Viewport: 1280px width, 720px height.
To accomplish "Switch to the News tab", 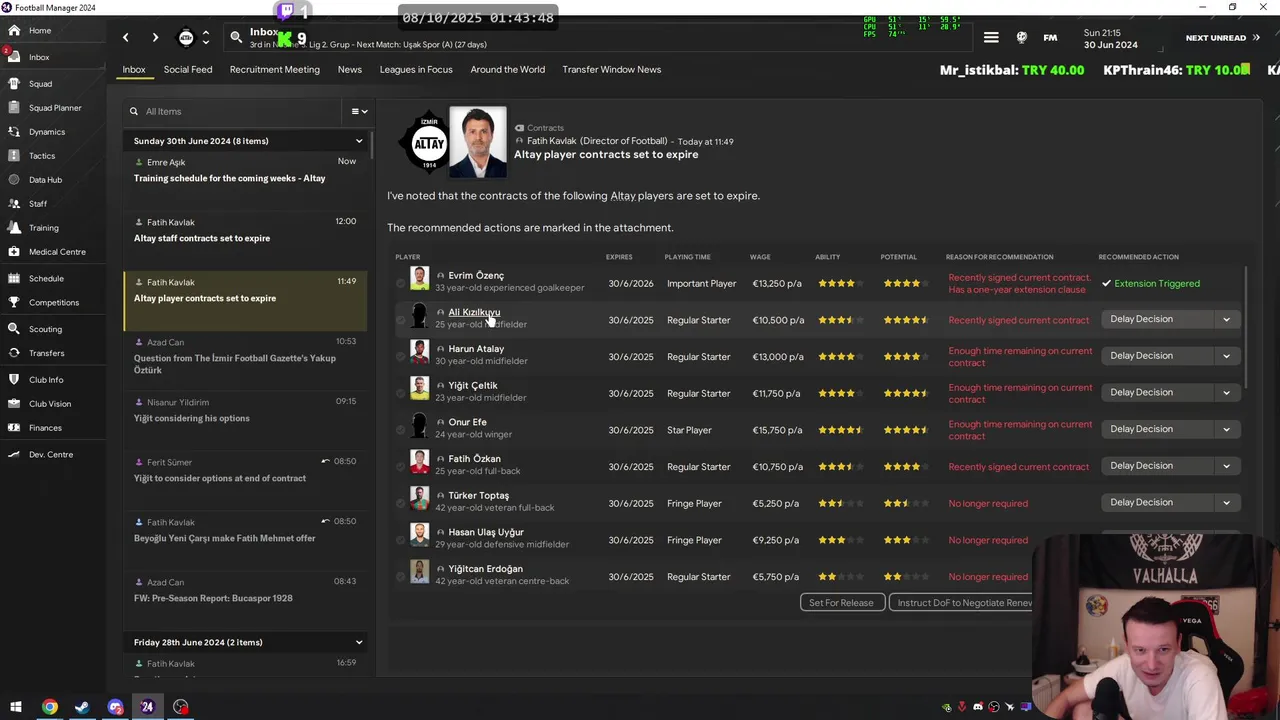I will (349, 70).
